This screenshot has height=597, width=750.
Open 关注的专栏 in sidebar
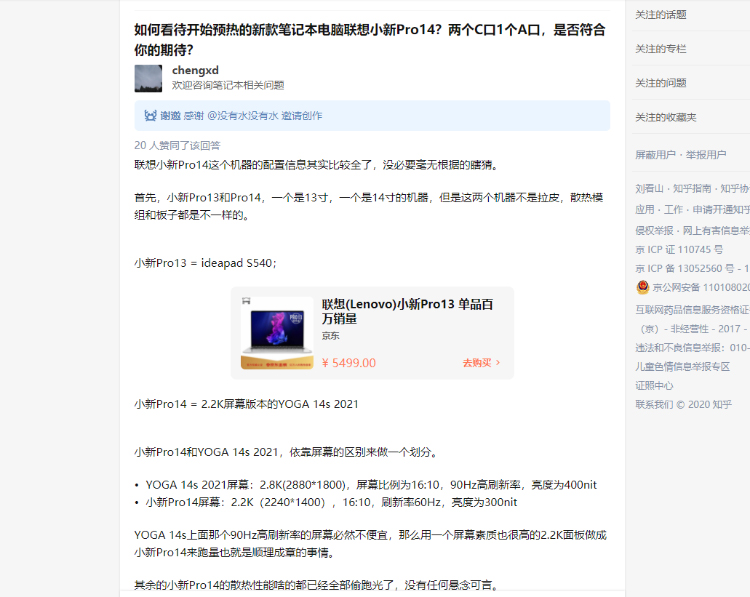pyautogui.click(x=661, y=49)
